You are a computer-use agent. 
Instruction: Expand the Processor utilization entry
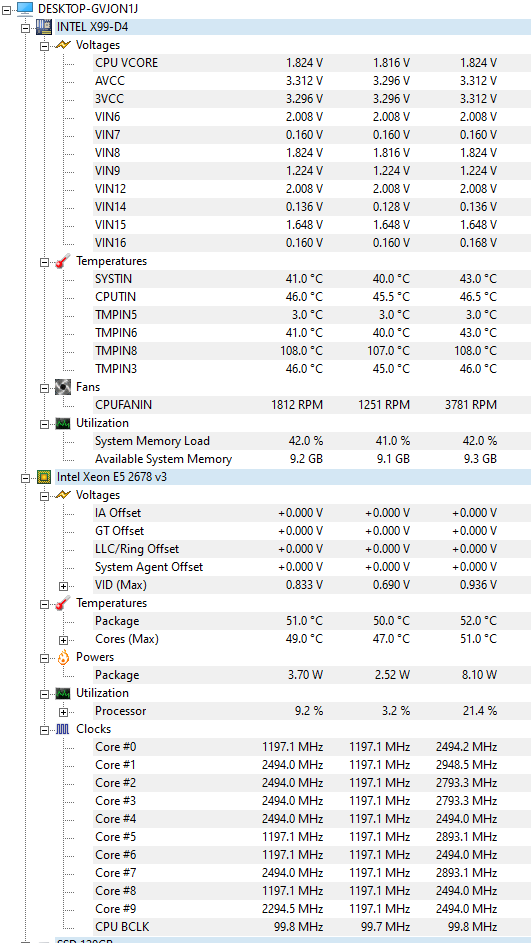tap(63, 711)
